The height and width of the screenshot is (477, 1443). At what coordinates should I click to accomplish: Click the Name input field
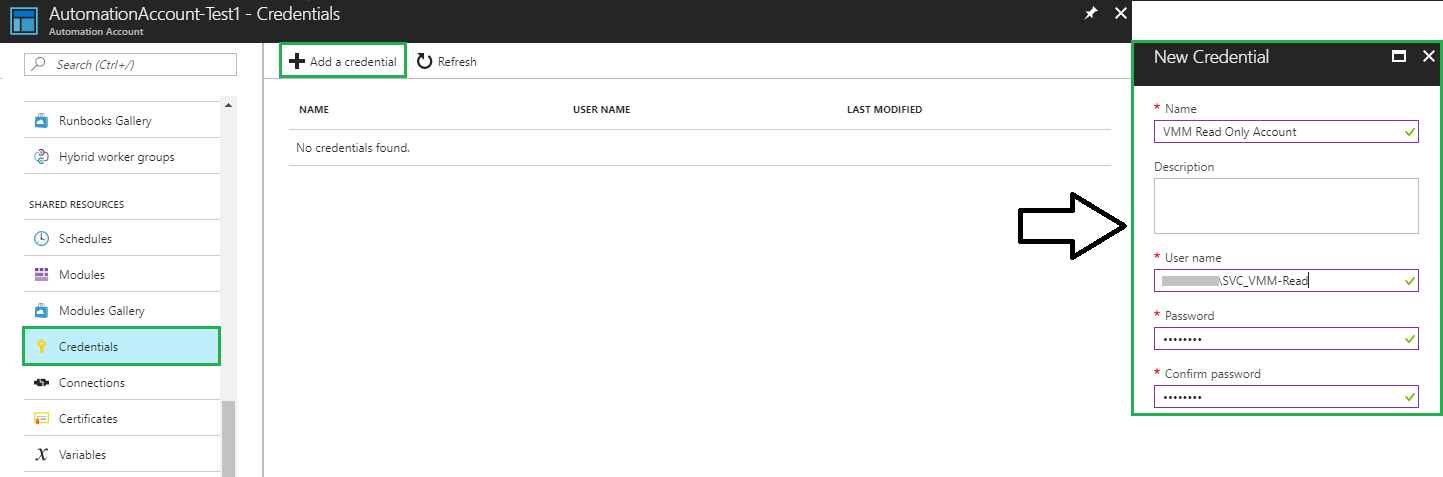click(1286, 131)
